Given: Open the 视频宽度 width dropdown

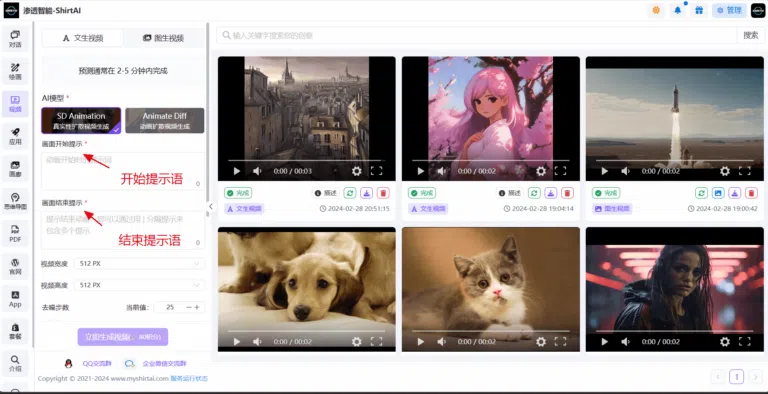Looking at the screenshot, I should click(x=139, y=264).
